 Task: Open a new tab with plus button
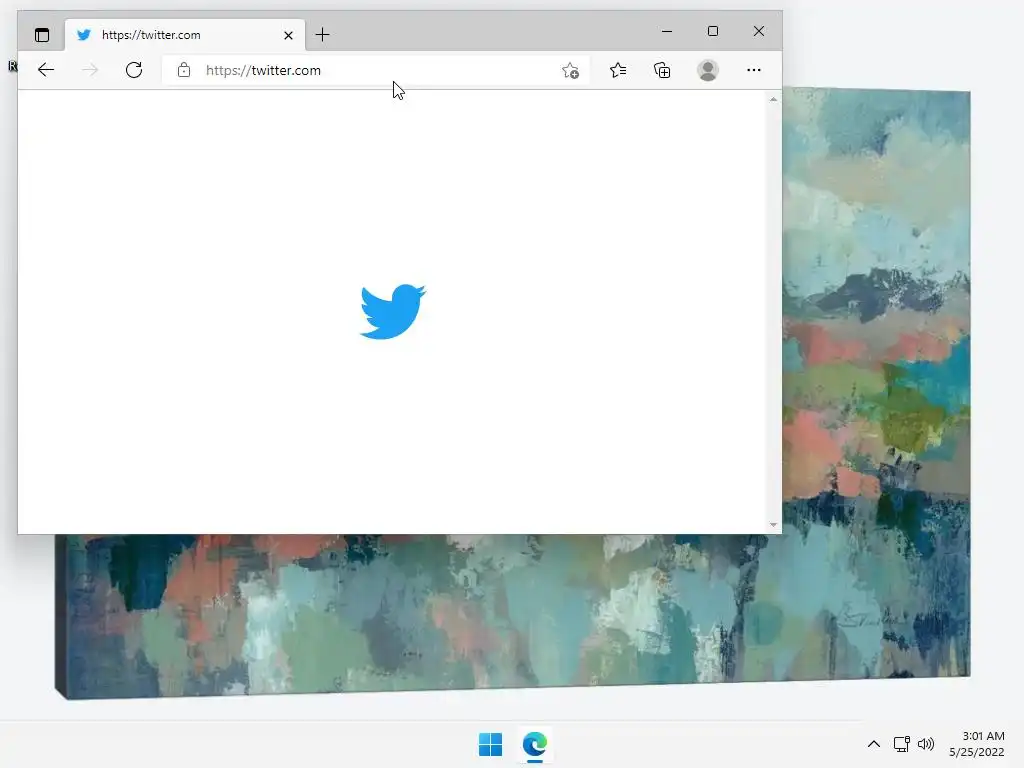(x=323, y=35)
